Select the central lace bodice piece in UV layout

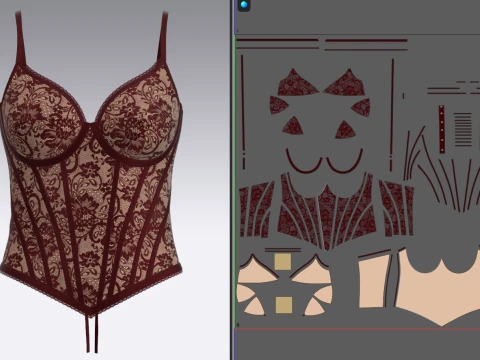[327, 212]
